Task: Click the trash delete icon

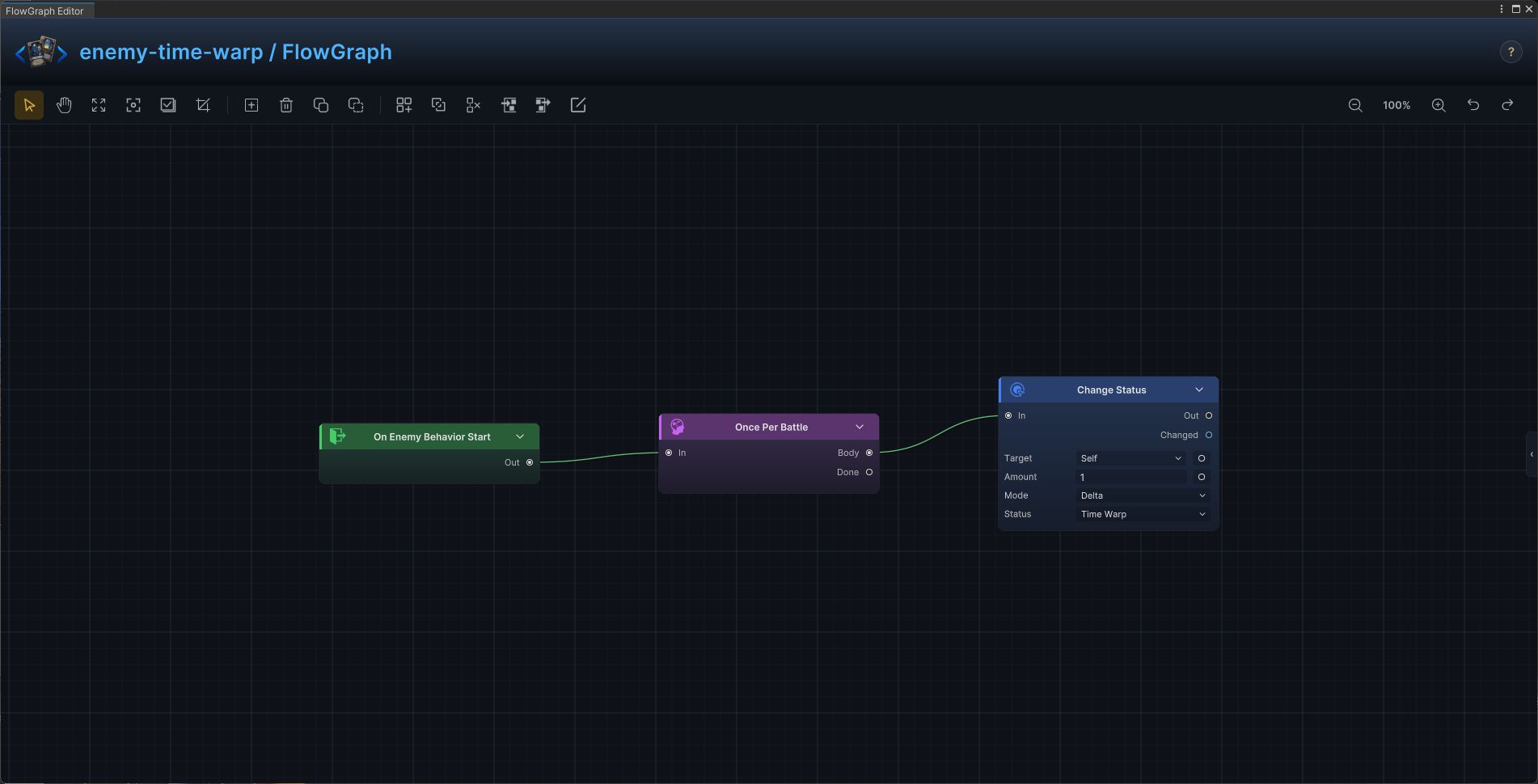Action: point(286,105)
